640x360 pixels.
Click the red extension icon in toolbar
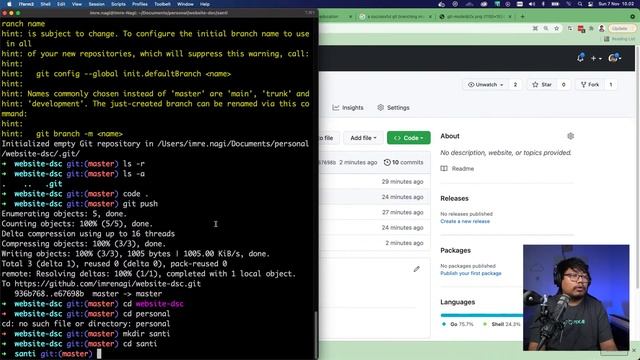tap(581, 29)
